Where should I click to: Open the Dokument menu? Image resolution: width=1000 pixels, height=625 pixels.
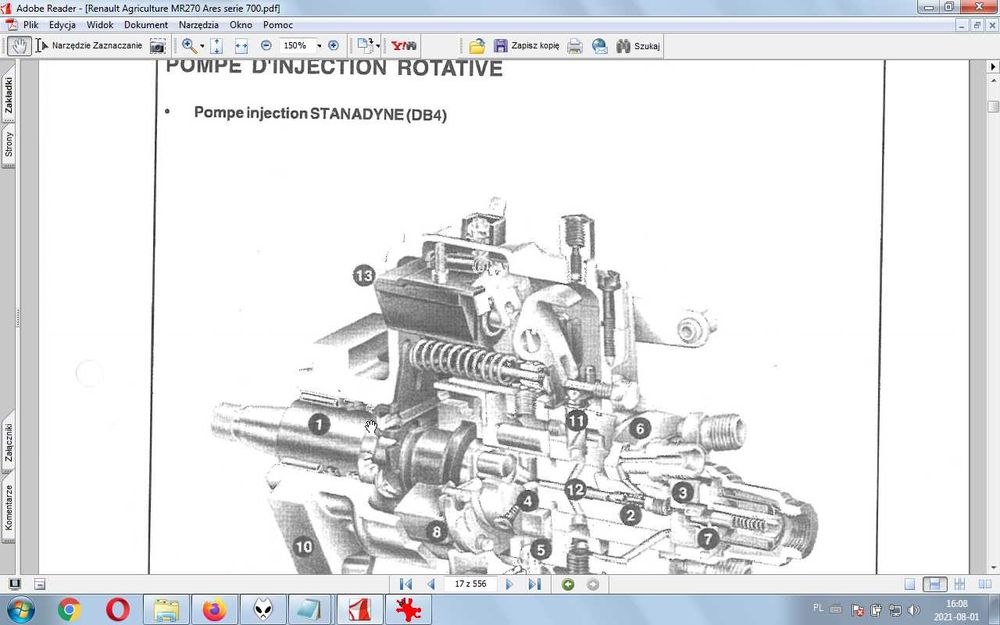[x=146, y=25]
